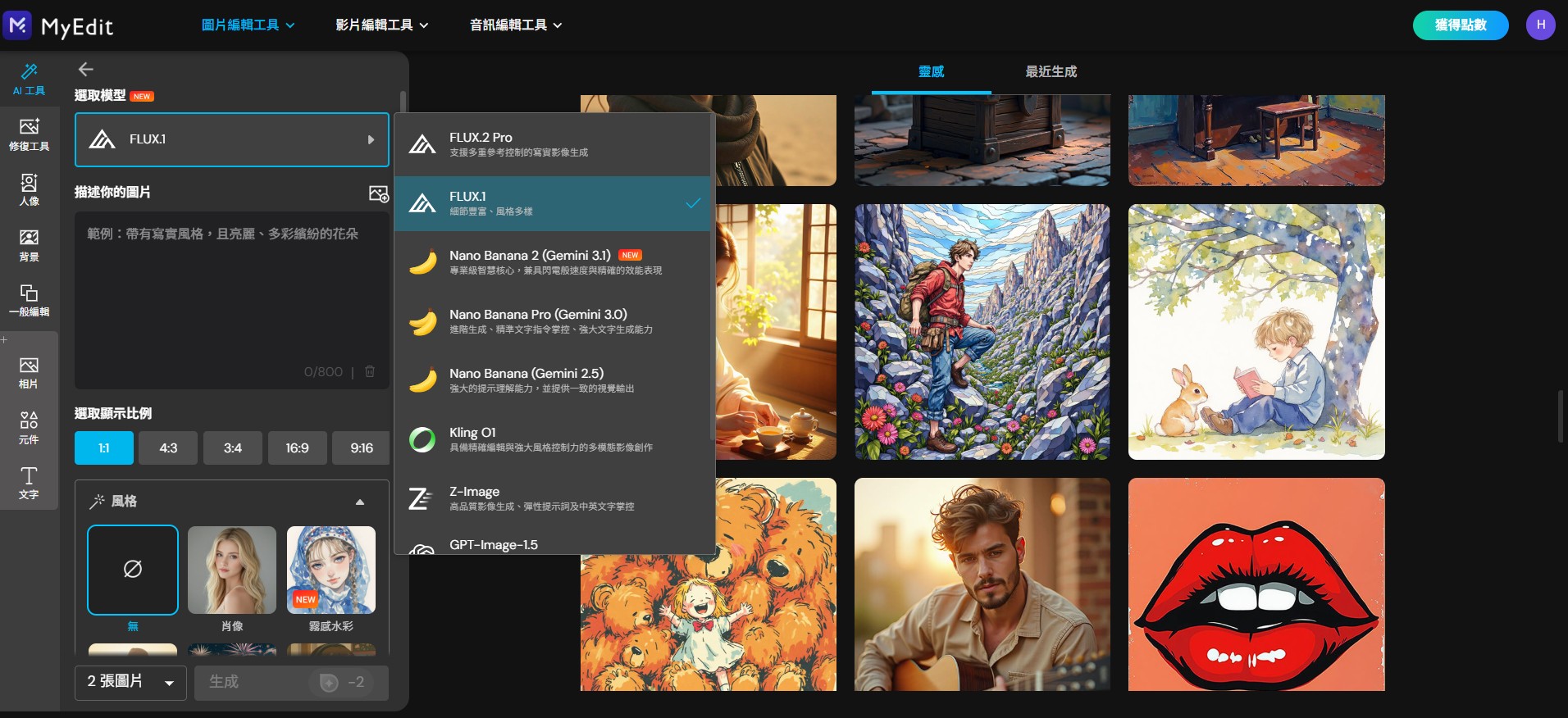Choose the 霧感水彩 style thumbnail
This screenshot has height=718, width=1568.
[331, 570]
